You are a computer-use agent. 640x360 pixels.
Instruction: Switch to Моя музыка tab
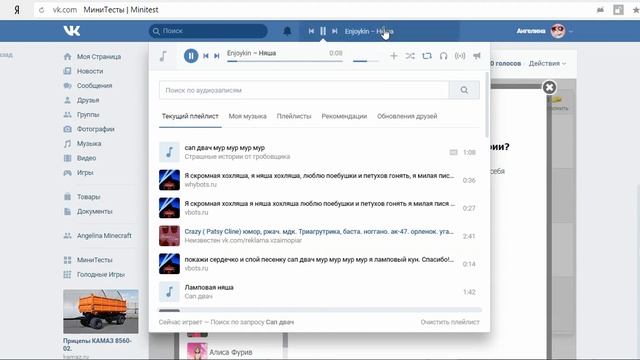(x=247, y=116)
